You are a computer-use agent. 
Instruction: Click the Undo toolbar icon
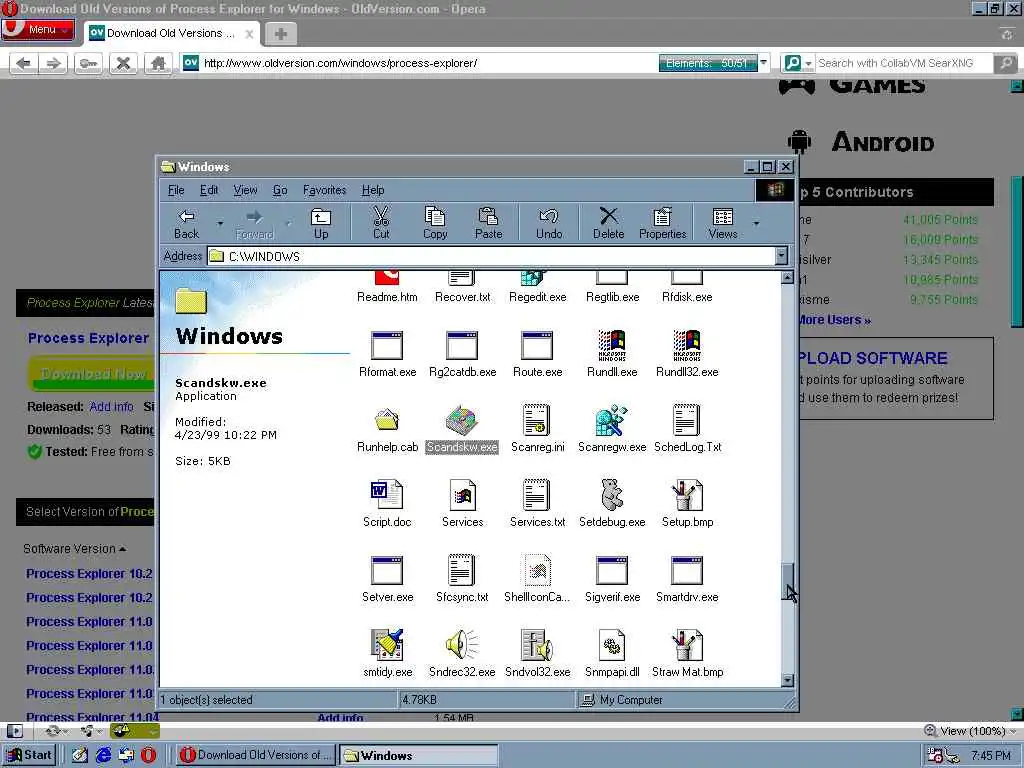549,223
